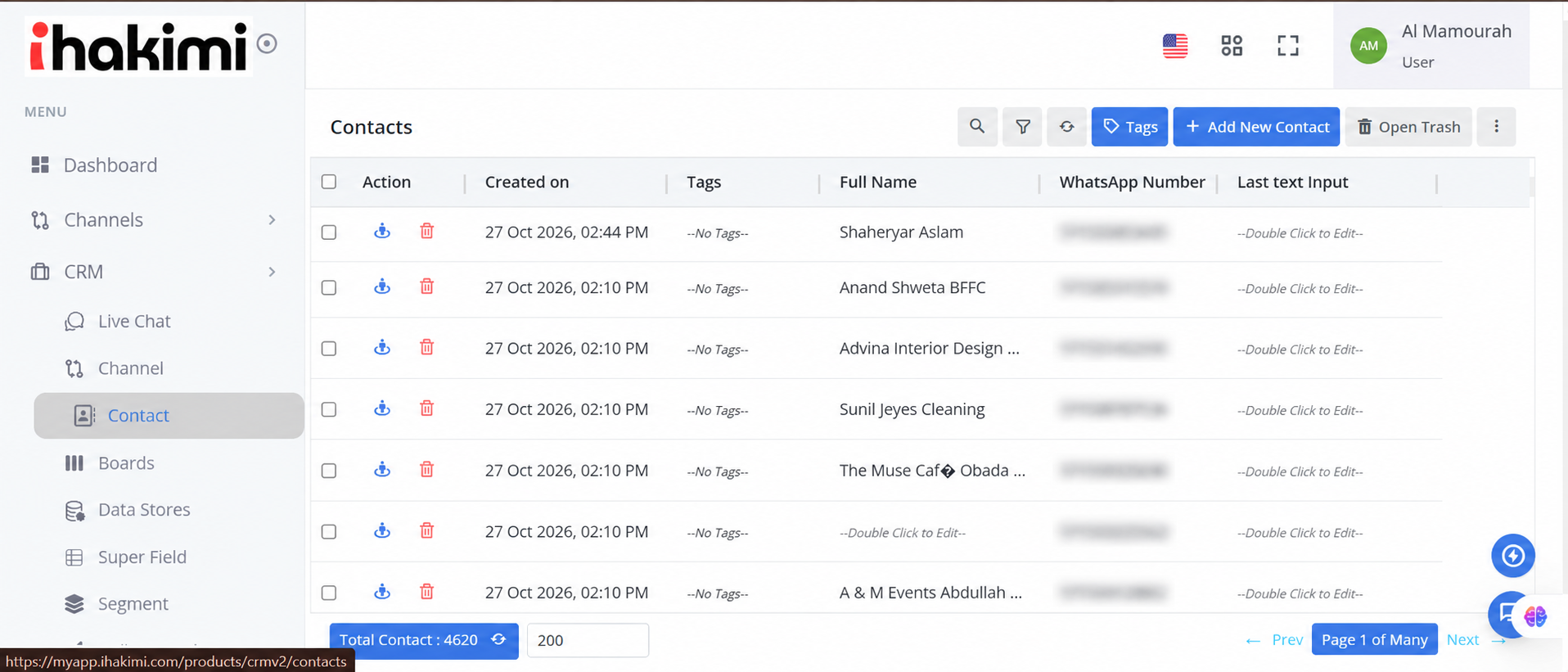The width and height of the screenshot is (1568, 672).
Task: Collapse the CRM menu chevron
Action: 272,272
